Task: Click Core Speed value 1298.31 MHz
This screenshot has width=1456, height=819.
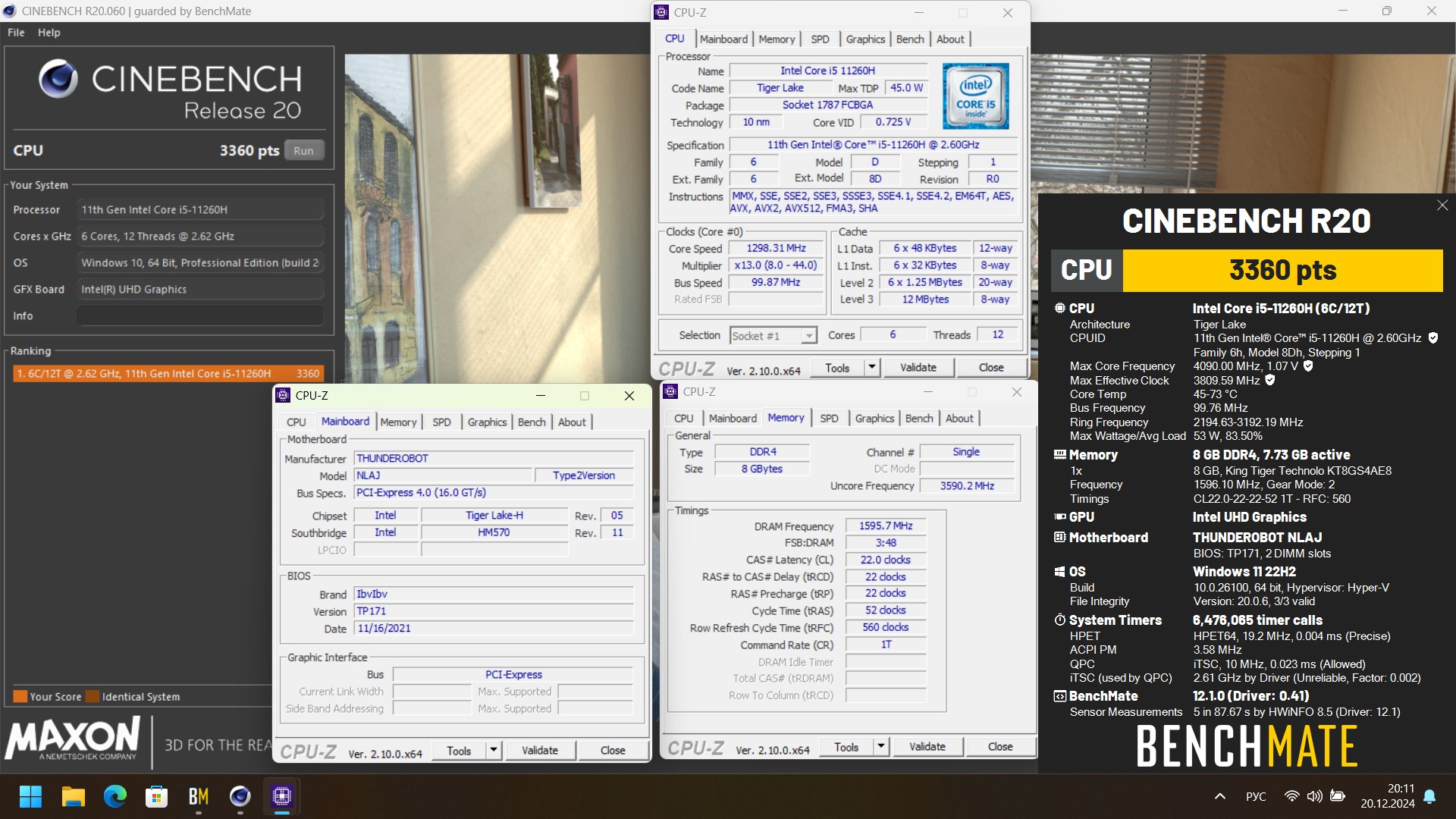Action: pyautogui.click(x=776, y=249)
